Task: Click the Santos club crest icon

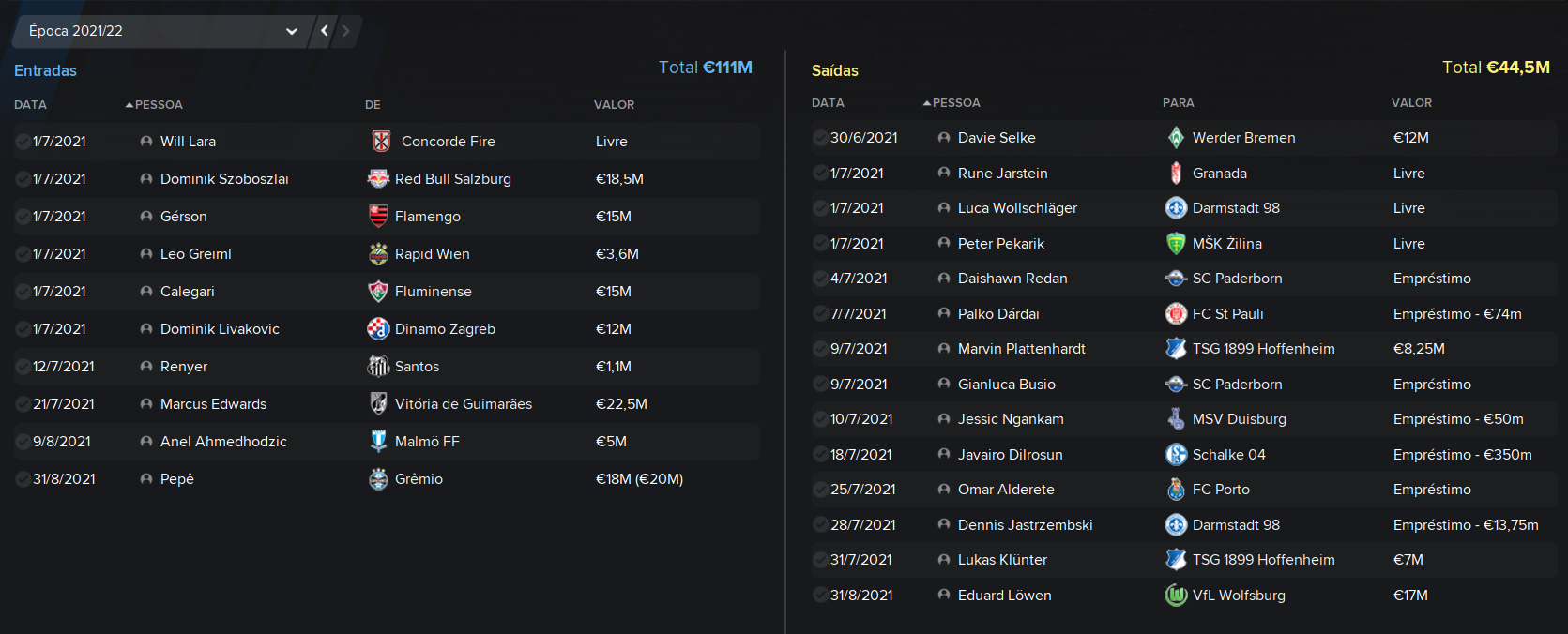Action: point(378,366)
